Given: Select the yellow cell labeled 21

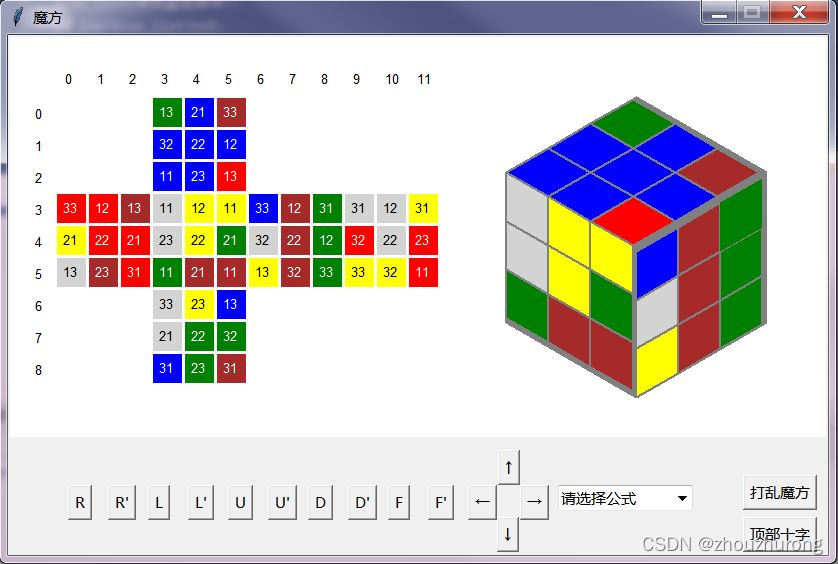Looking at the screenshot, I should pyautogui.click(x=71, y=241).
